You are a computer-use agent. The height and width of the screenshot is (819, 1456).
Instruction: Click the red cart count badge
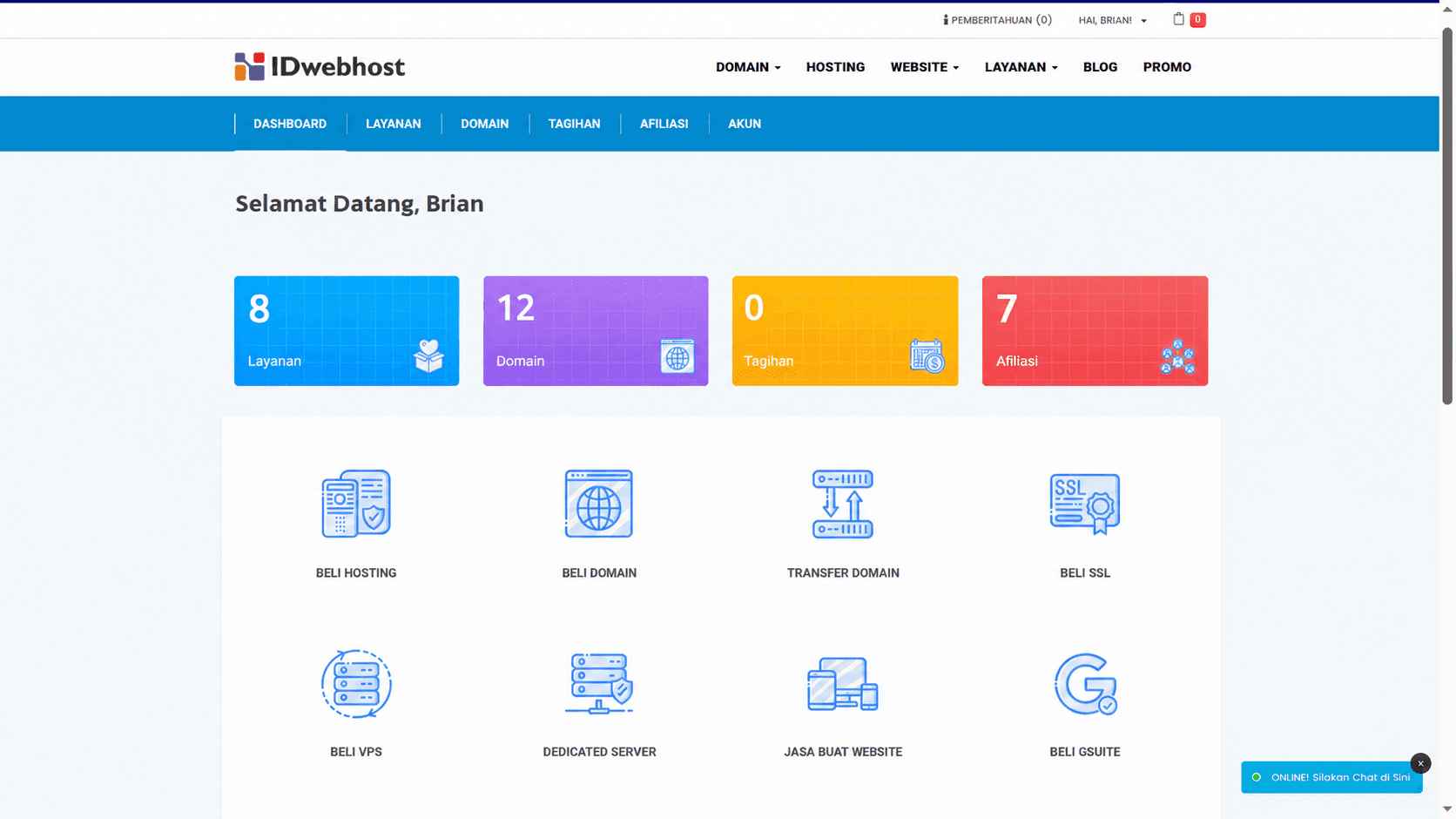(1198, 19)
